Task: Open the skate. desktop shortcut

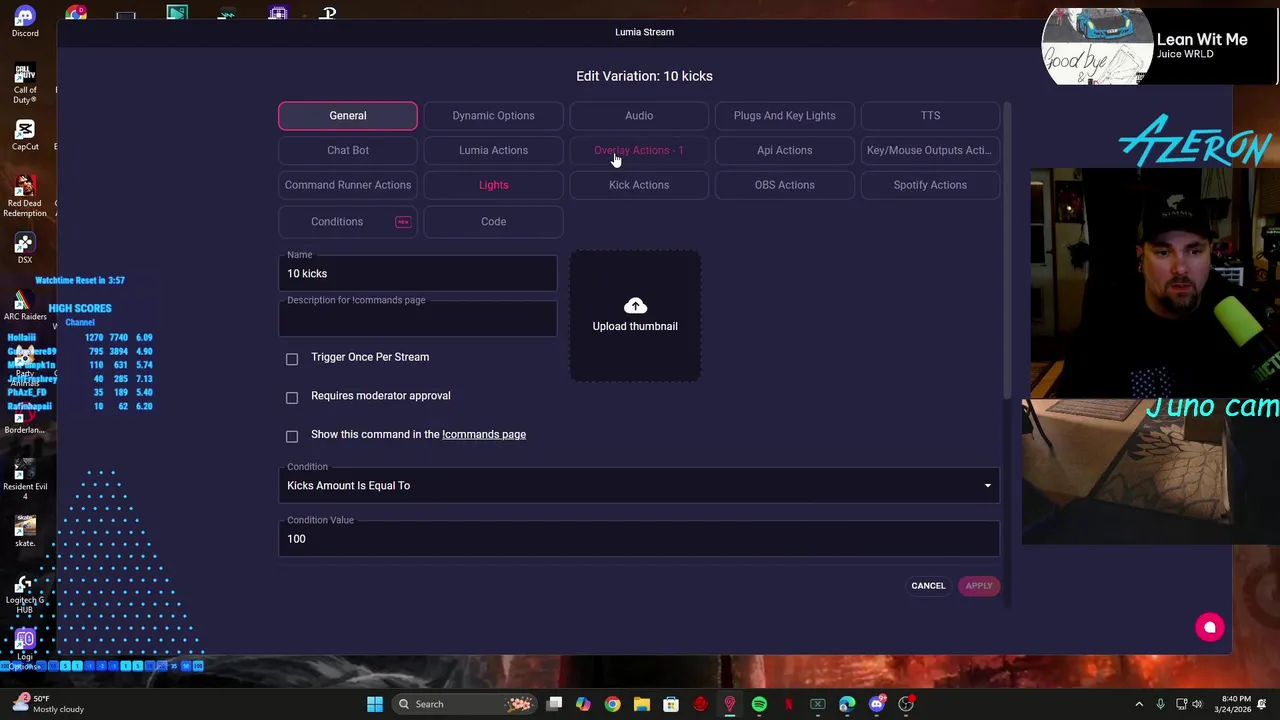Action: click(x=25, y=531)
